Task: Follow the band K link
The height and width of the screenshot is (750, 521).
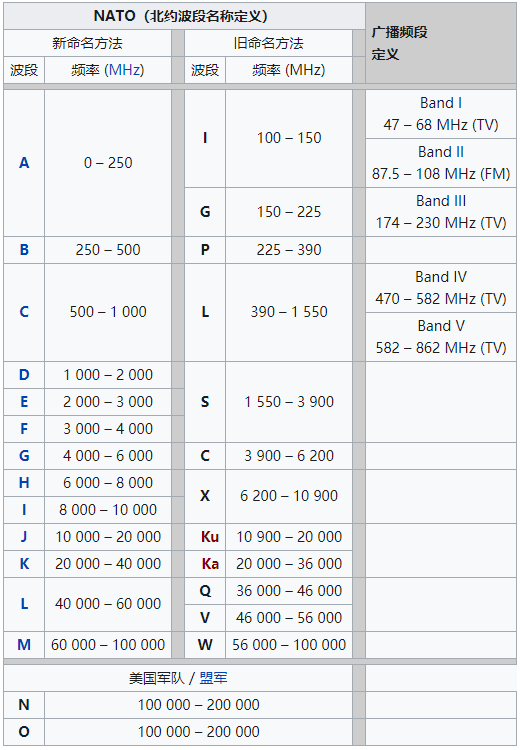Action: tap(24, 564)
